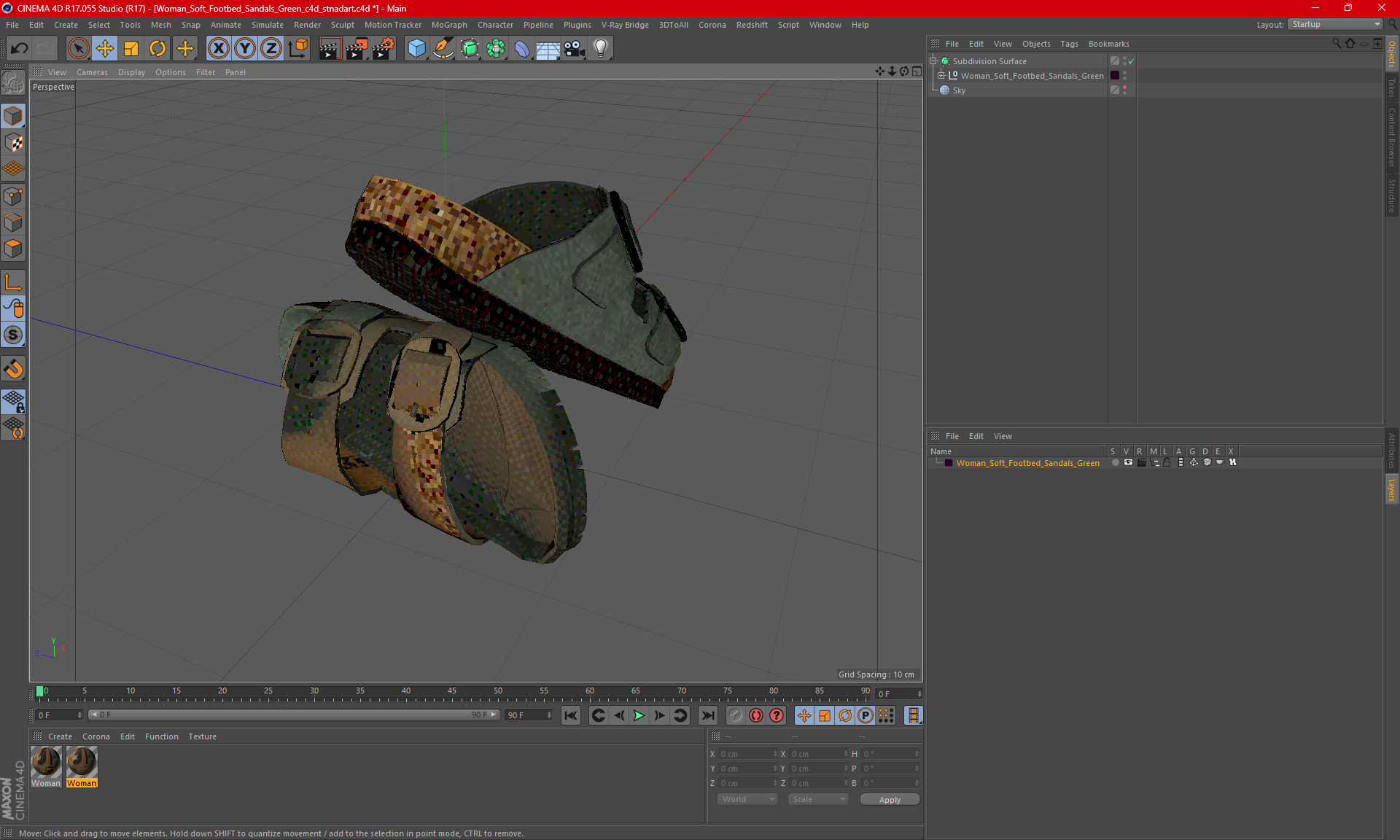Select the Sky object

pos(959,90)
